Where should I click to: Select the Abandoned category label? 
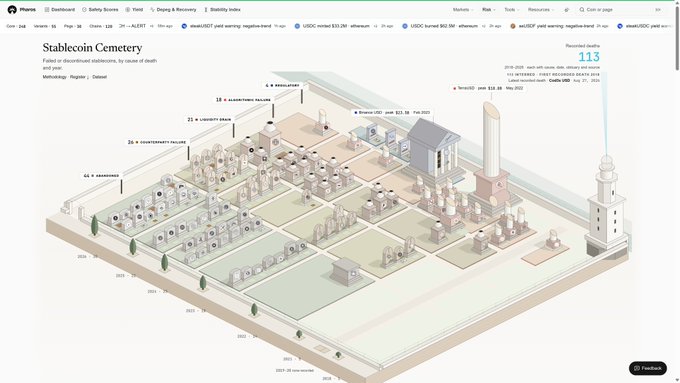coord(101,176)
